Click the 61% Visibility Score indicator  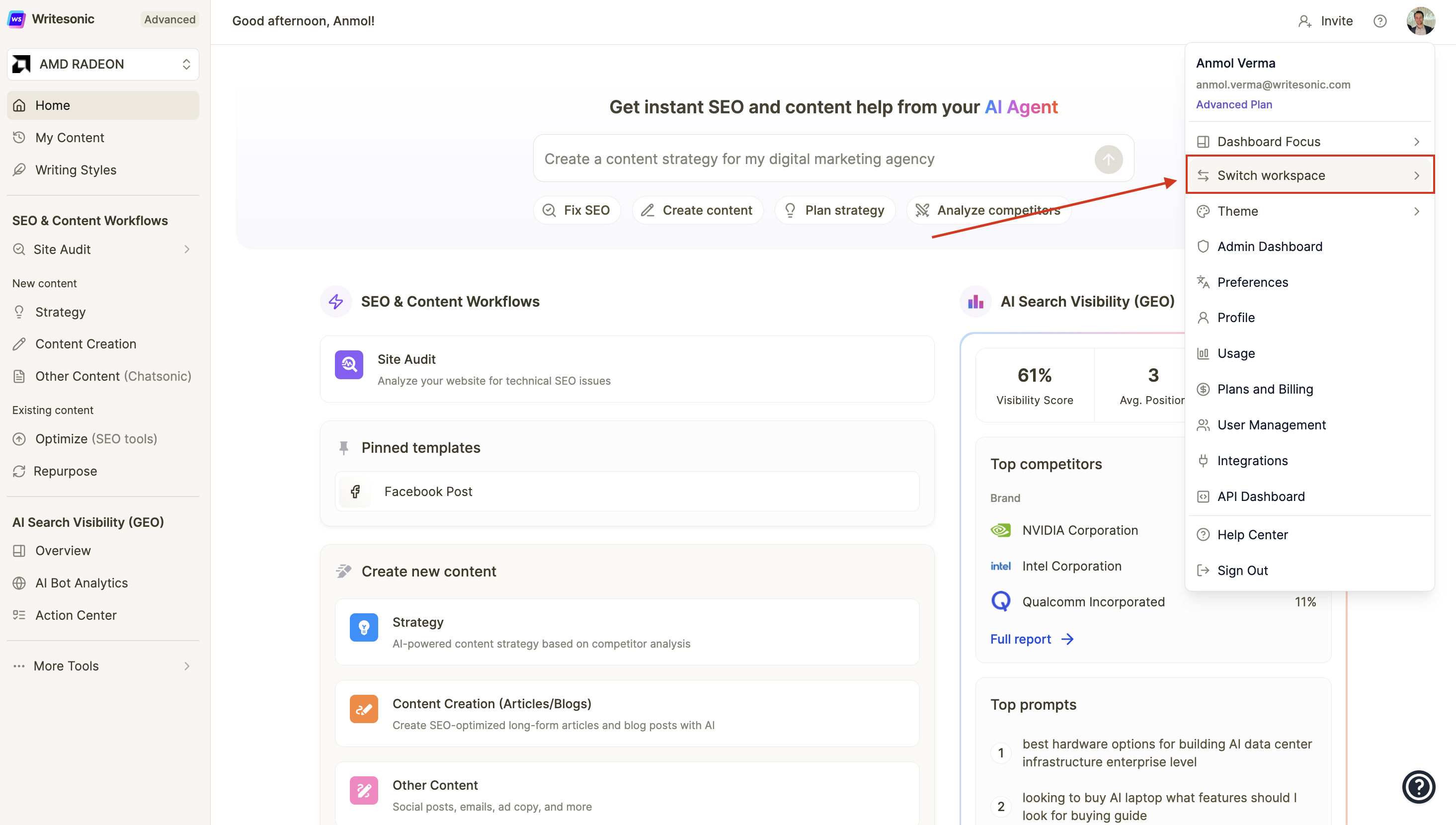[x=1034, y=375]
